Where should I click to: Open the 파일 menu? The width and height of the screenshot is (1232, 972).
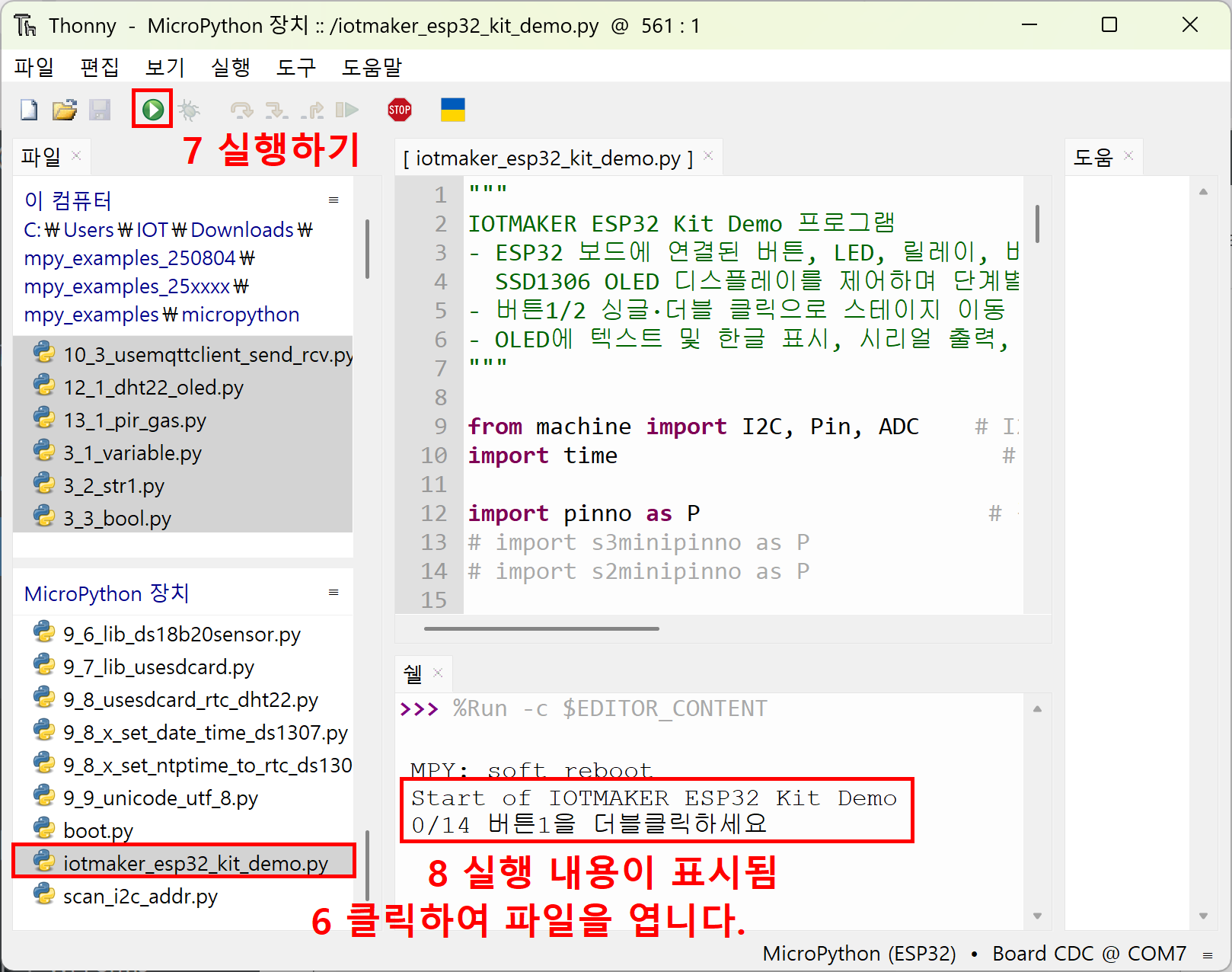click(x=34, y=68)
